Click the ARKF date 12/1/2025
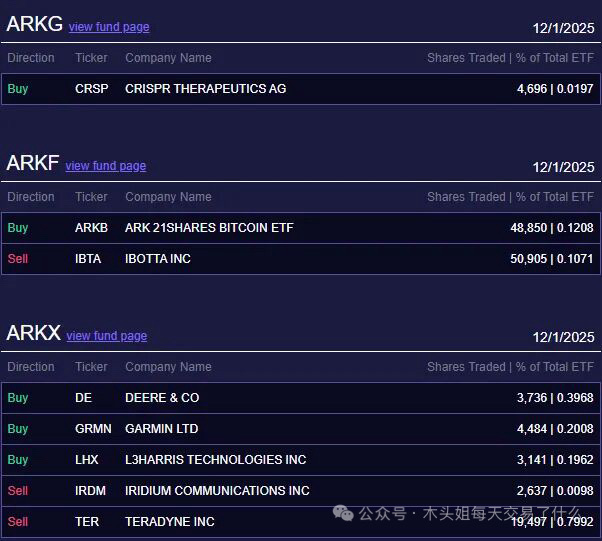This screenshot has height=541, width=602. point(563,167)
